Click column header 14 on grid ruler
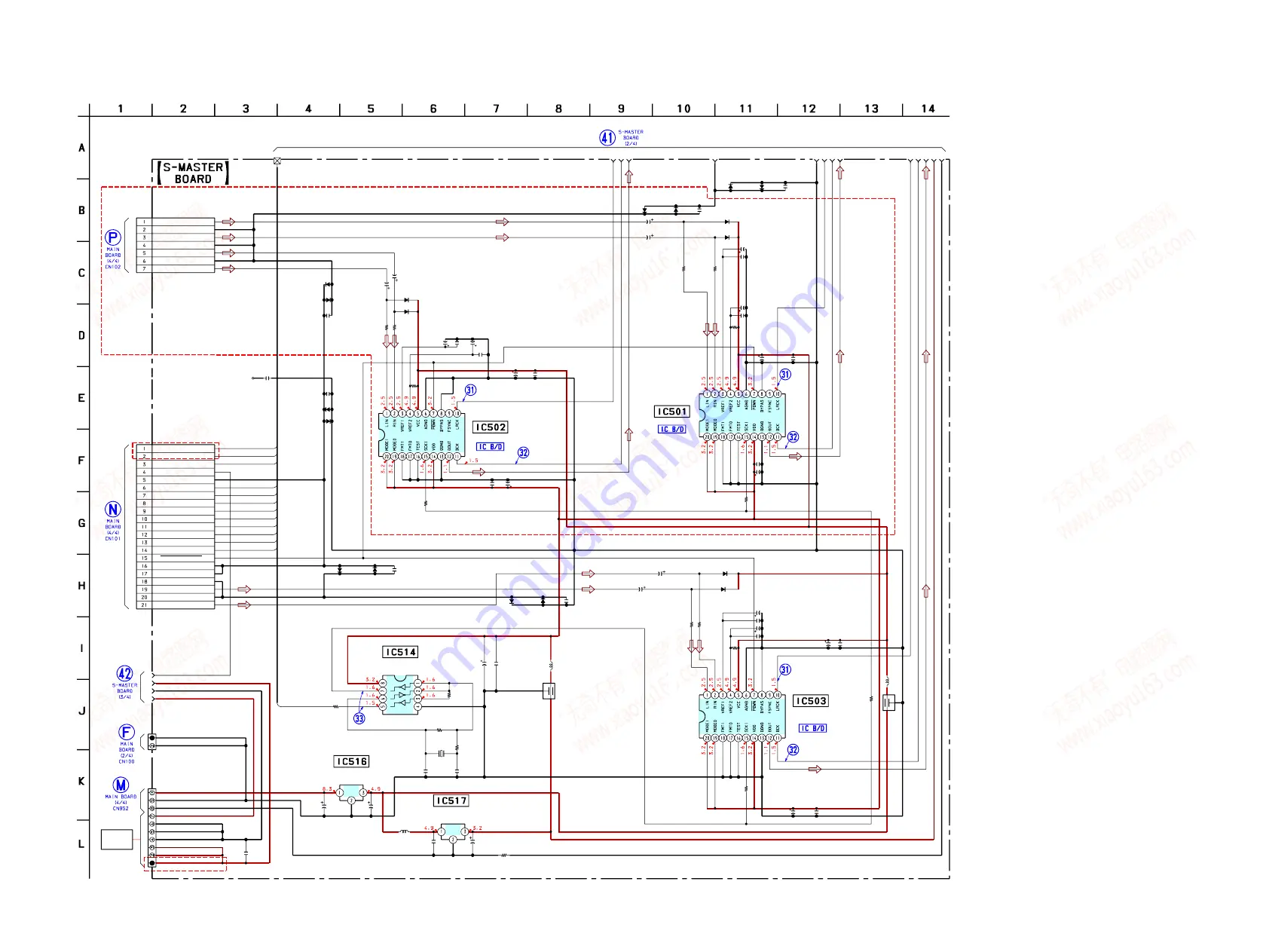The width and height of the screenshot is (1266, 952). coord(928,109)
